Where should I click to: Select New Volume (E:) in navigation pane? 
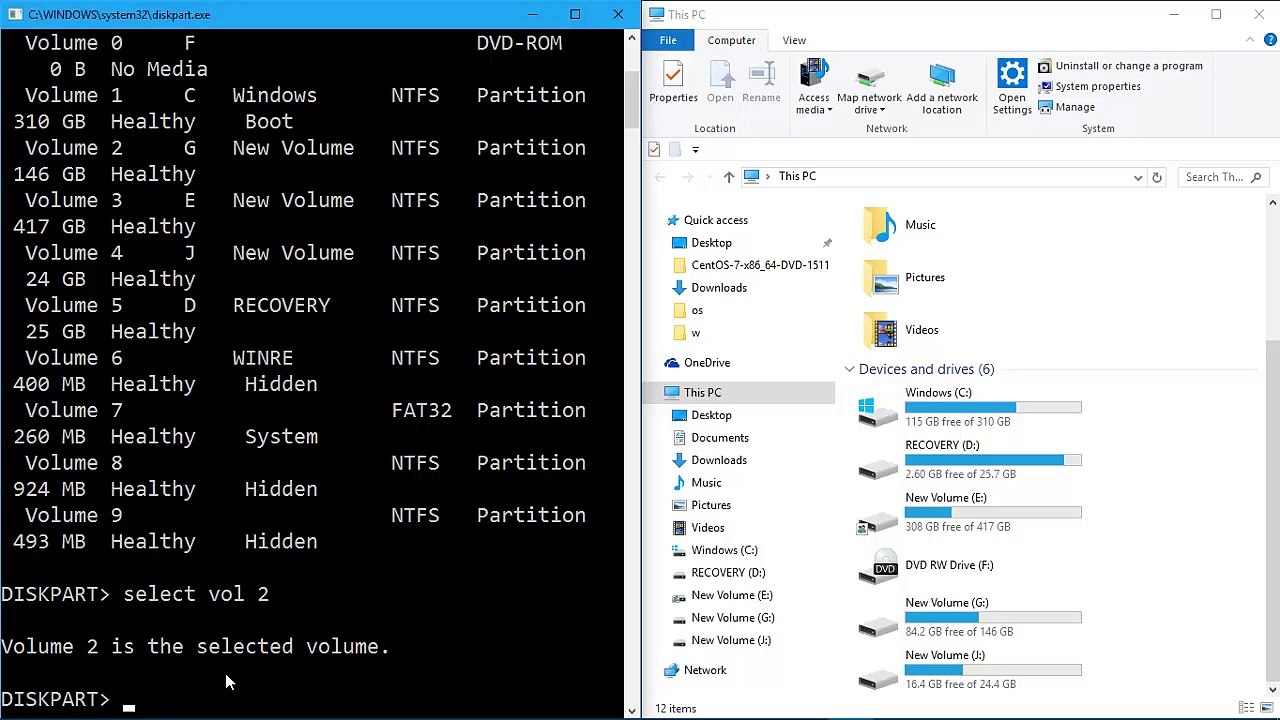click(731, 595)
